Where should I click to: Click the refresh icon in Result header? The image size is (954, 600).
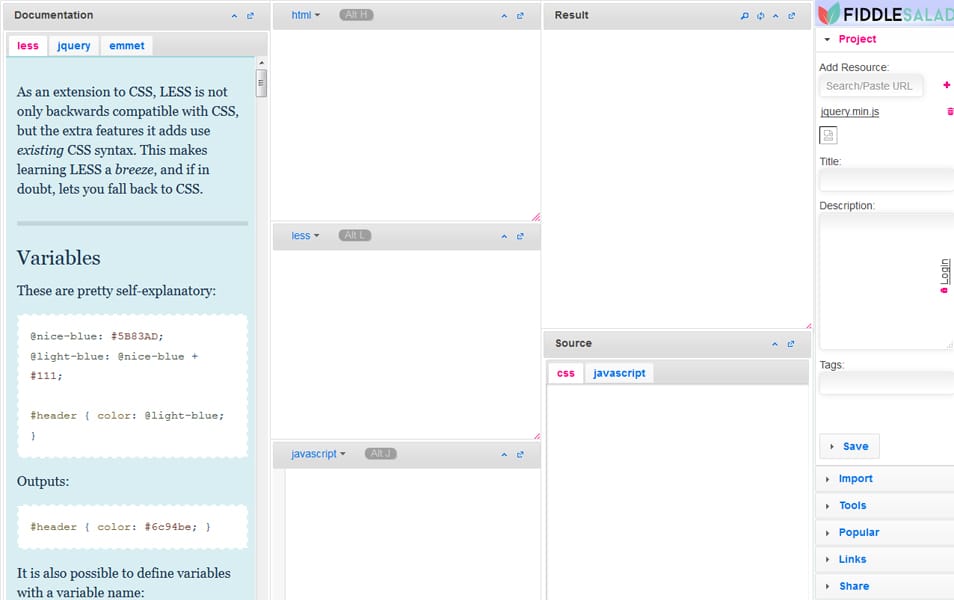coord(760,16)
